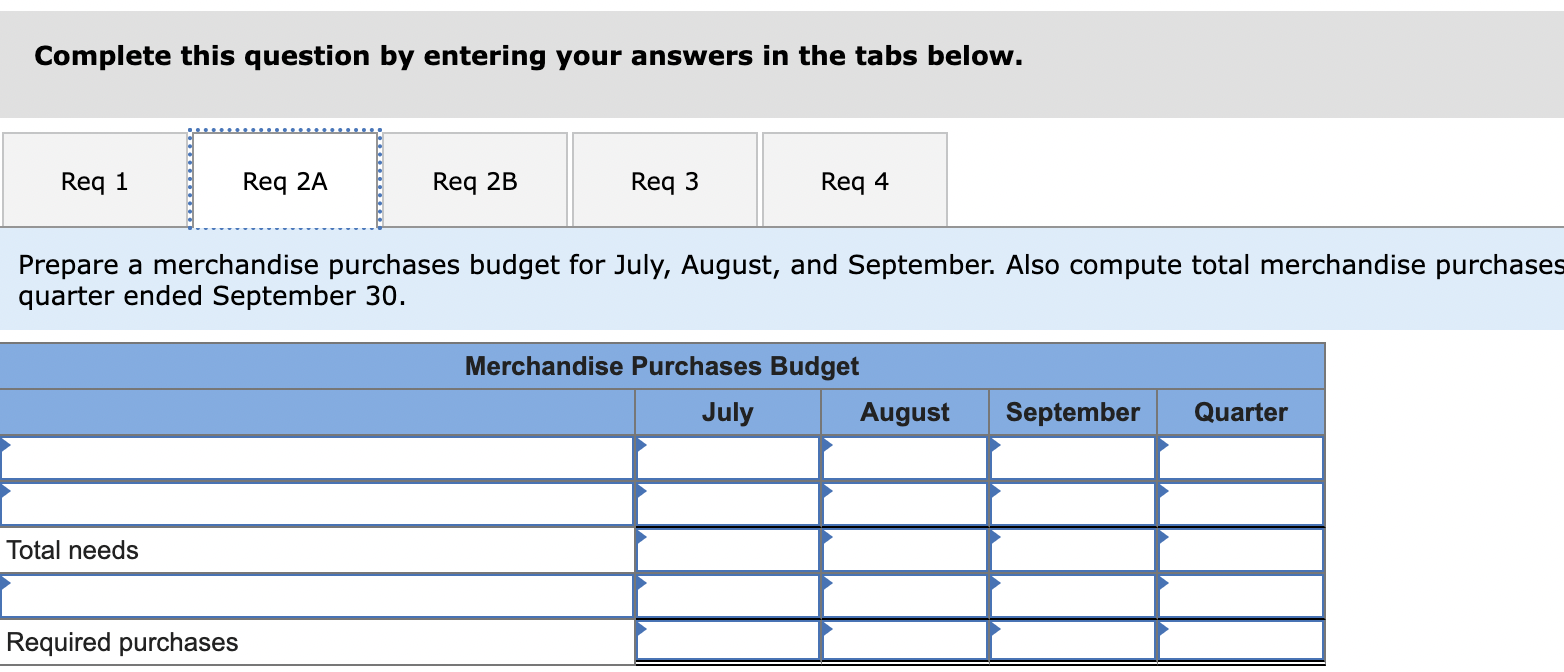
Task: Click Quarter cell in first row
Action: pos(1241,458)
